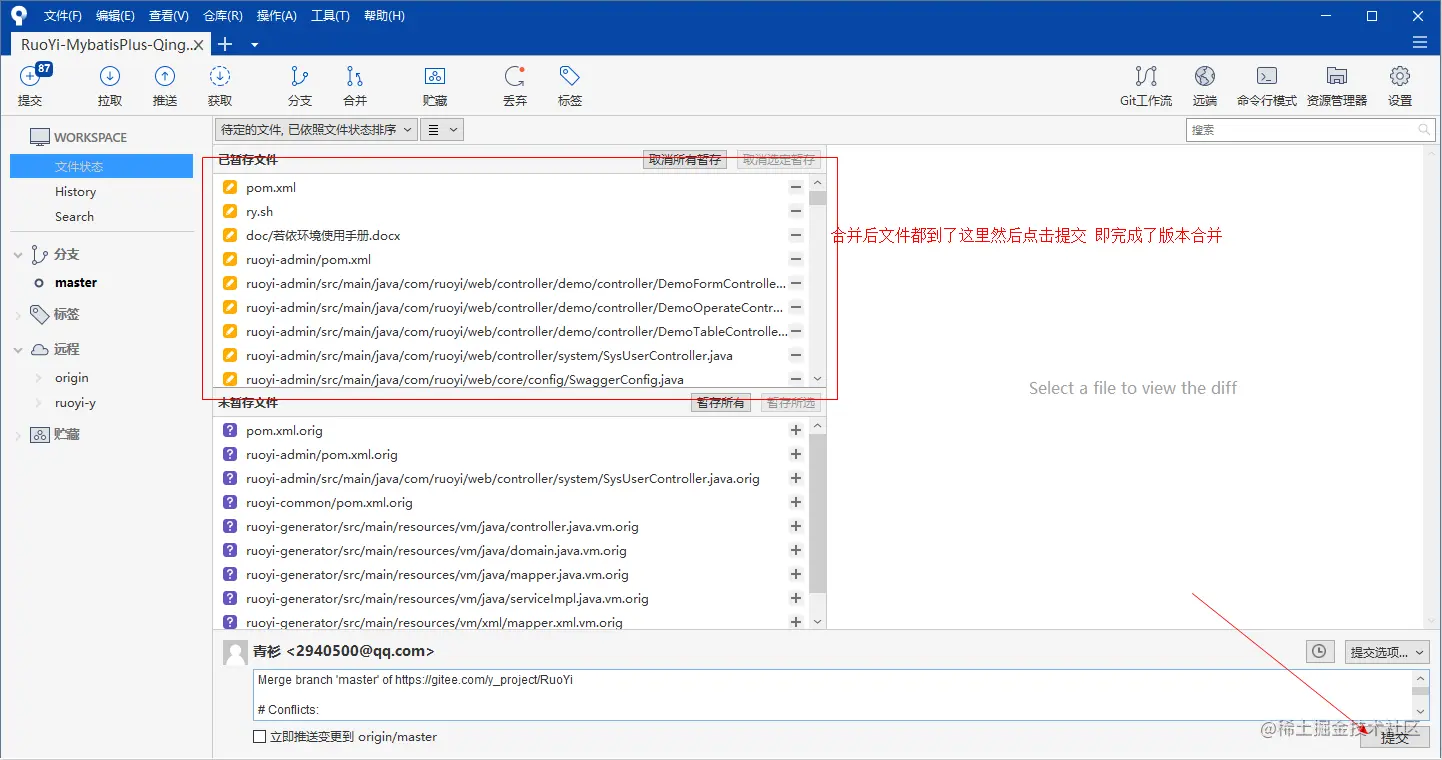Expand the 标签 section in sidebar
This screenshot has width=1442, height=760.
pyautogui.click(x=17, y=315)
